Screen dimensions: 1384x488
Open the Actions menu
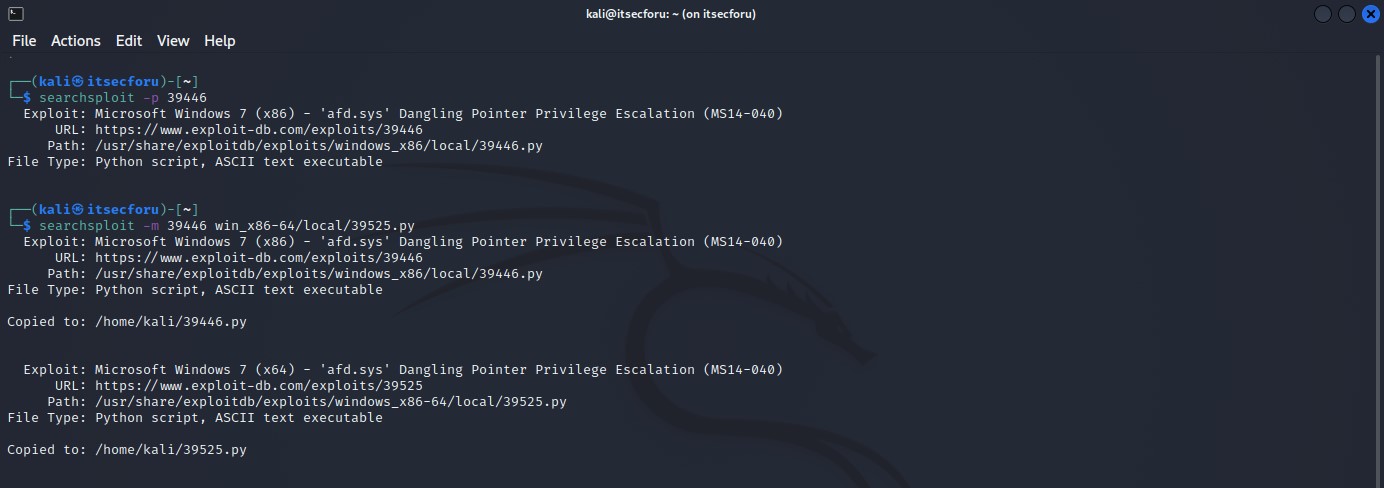tap(76, 41)
